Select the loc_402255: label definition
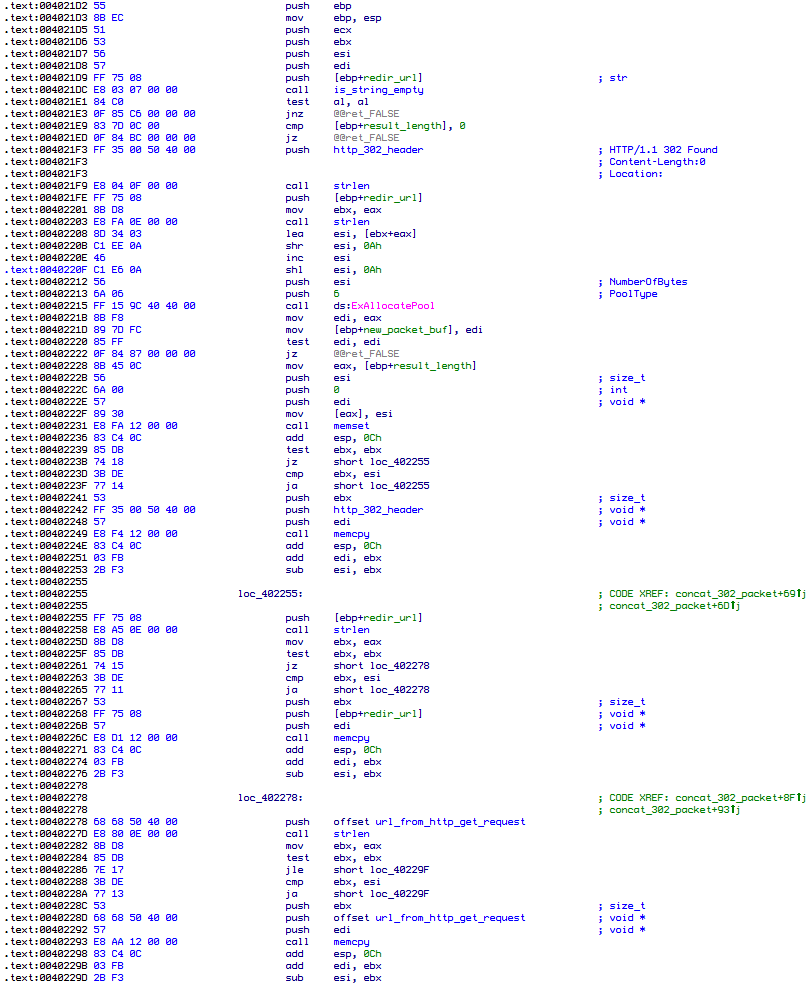This screenshot has height=987, width=812. point(270,594)
